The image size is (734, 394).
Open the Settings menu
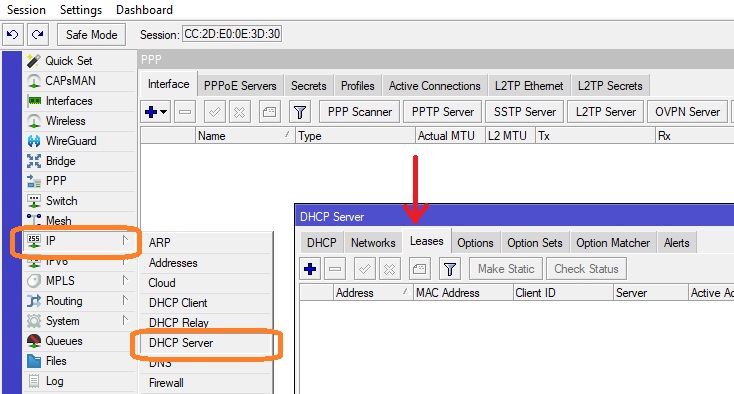(x=81, y=10)
